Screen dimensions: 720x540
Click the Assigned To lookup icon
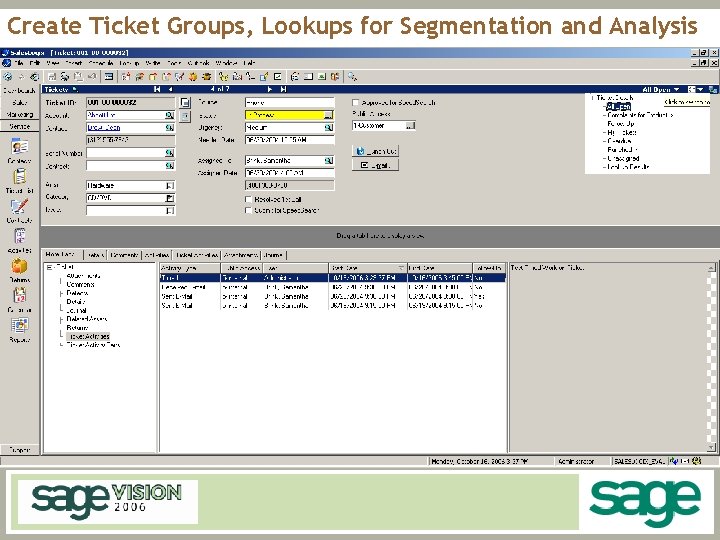(x=328, y=160)
